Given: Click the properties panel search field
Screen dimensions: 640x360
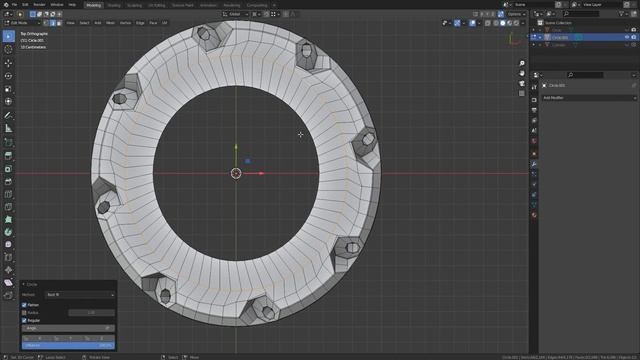Looking at the screenshot, I should coord(585,75).
